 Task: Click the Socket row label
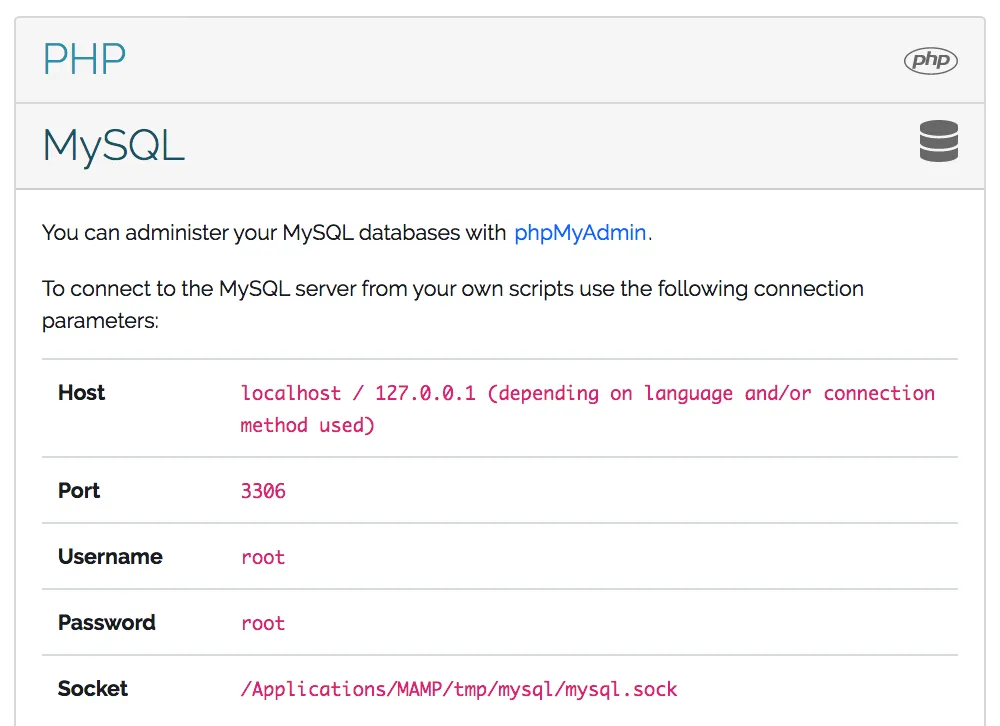92,688
